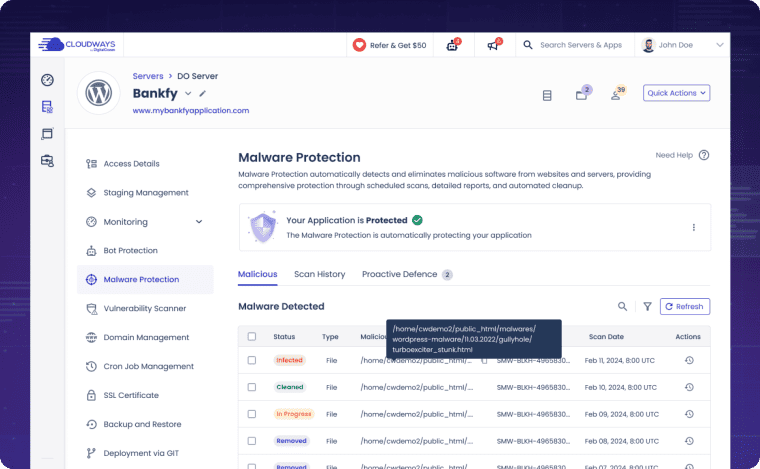Select the checkbox for the Cleaned row
The width and height of the screenshot is (760, 469).
coord(252,387)
